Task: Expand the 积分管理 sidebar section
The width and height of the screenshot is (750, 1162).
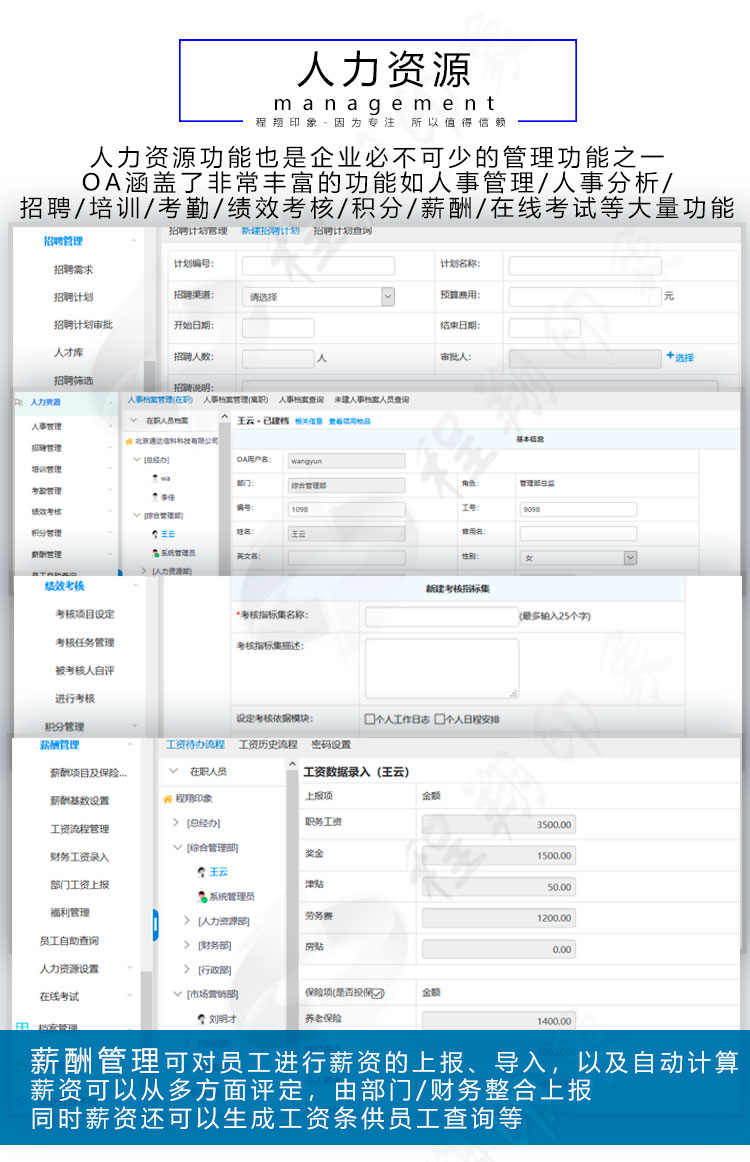Action: [x=134, y=726]
